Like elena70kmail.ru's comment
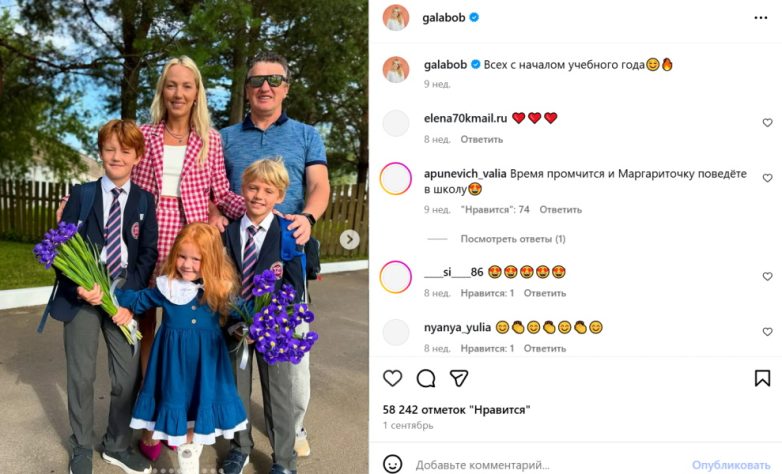 pyautogui.click(x=767, y=123)
